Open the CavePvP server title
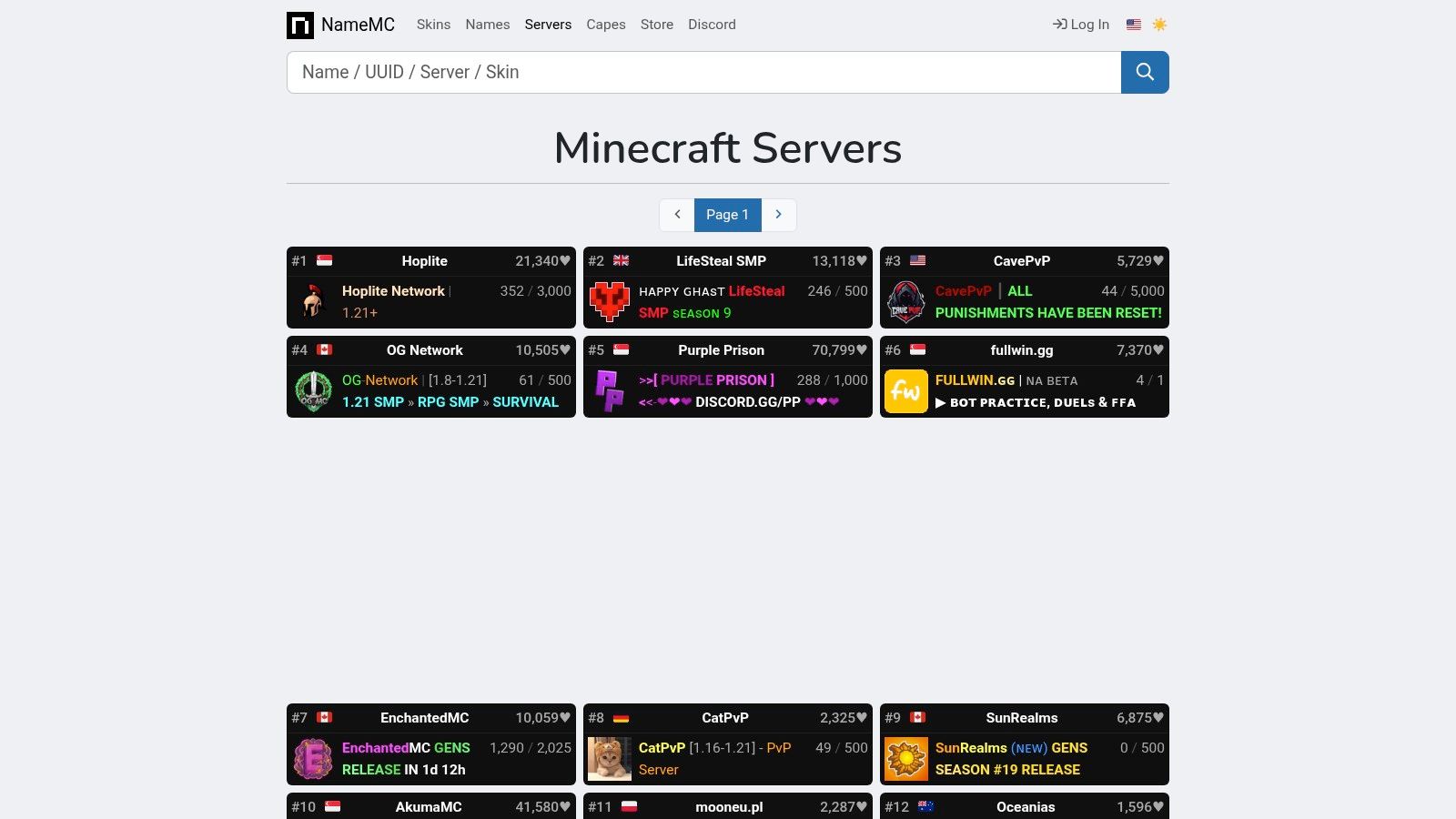 click(x=1022, y=261)
